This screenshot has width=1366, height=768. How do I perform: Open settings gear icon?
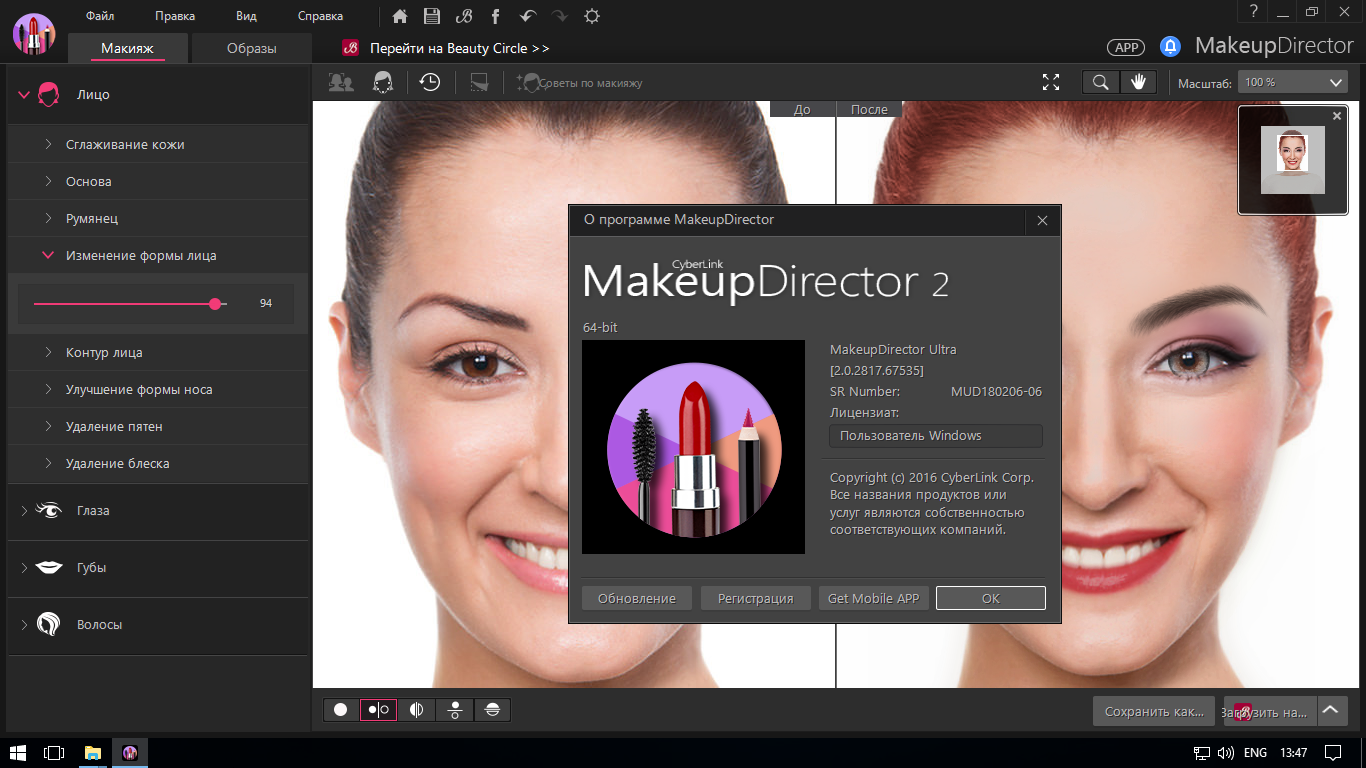[592, 16]
